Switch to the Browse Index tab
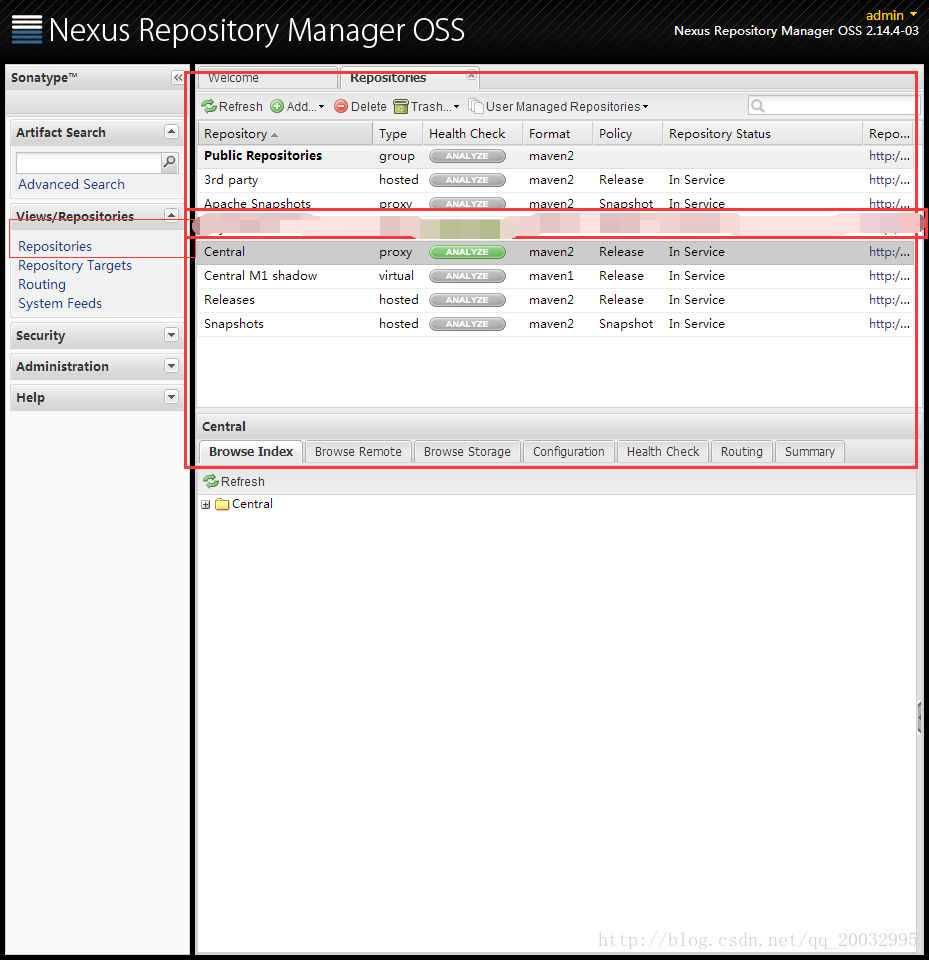 tap(251, 452)
